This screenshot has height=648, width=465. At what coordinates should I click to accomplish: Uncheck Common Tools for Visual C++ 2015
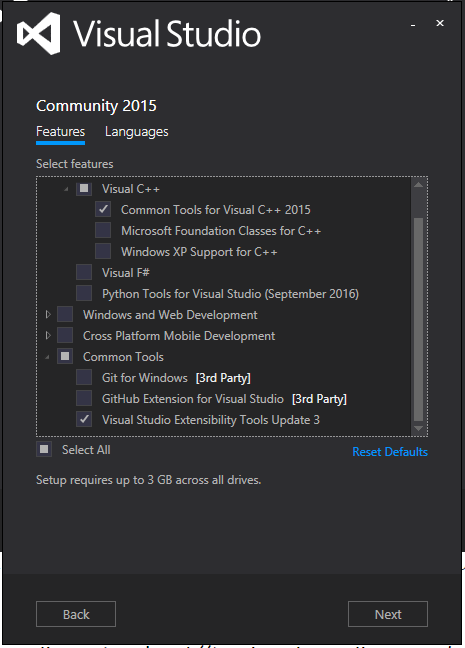coord(103,210)
